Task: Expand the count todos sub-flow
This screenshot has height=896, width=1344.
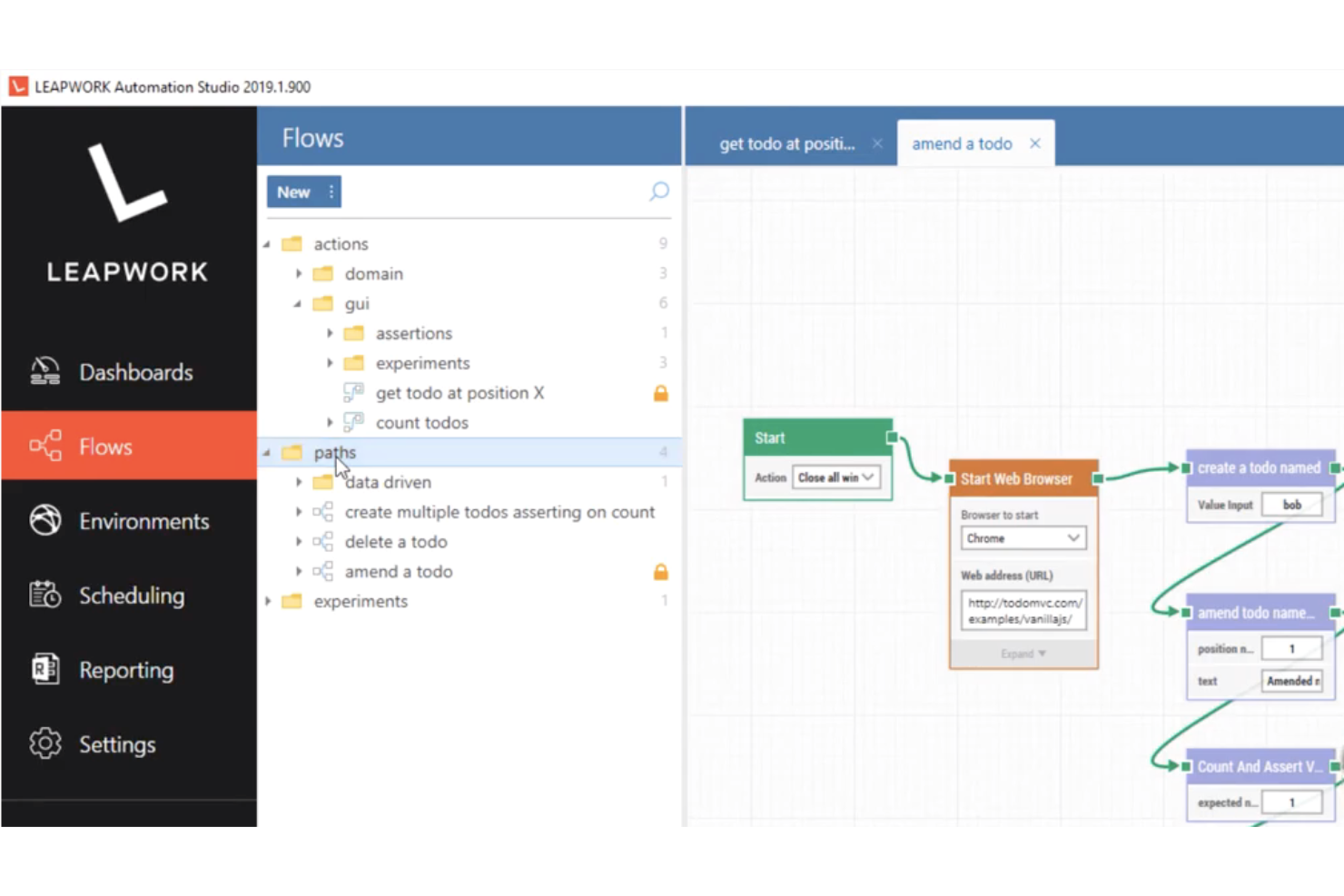Action: pos(330,422)
